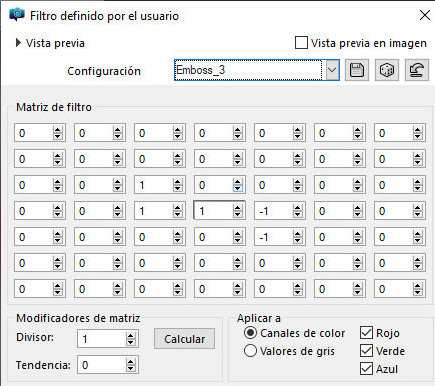Uncheck the Verde channel checkbox
Screen dimensions: 435x386
[x=366, y=351]
